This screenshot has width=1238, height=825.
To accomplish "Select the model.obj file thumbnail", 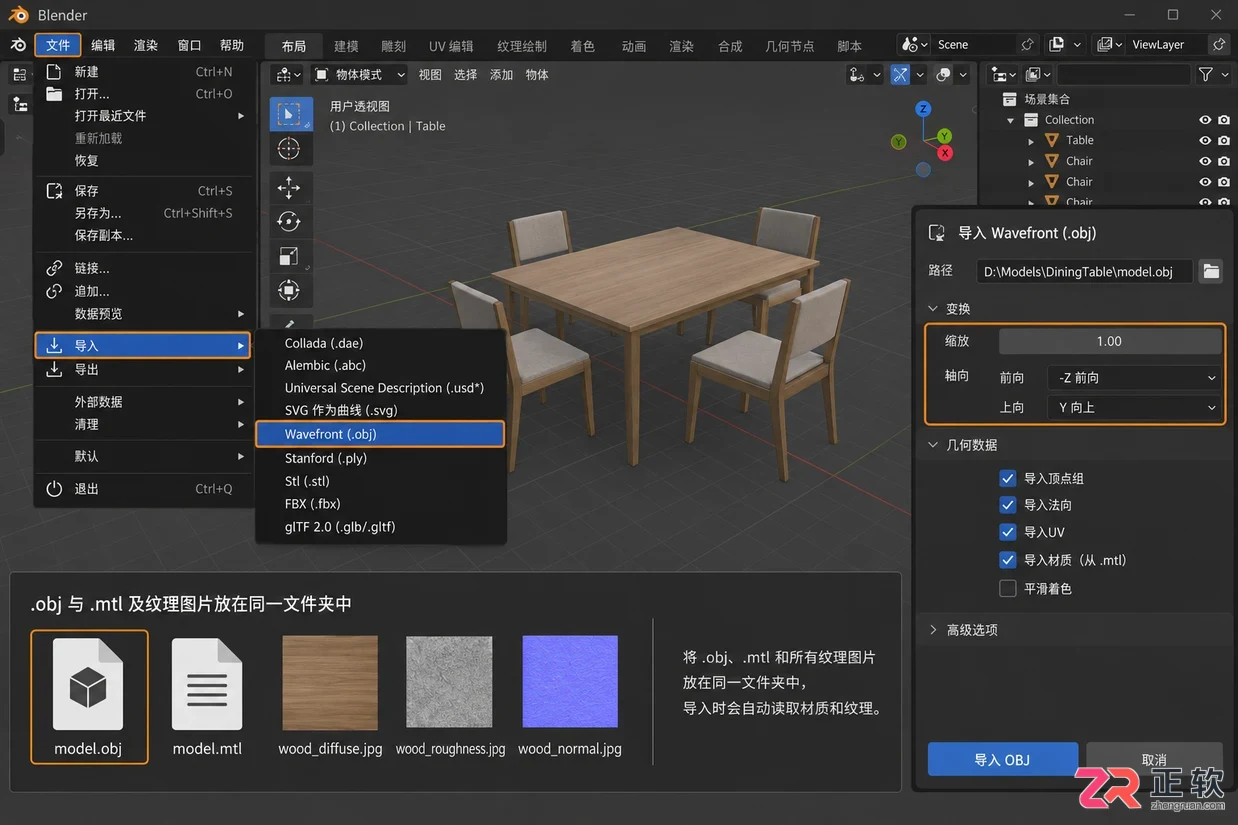I will coord(89,697).
